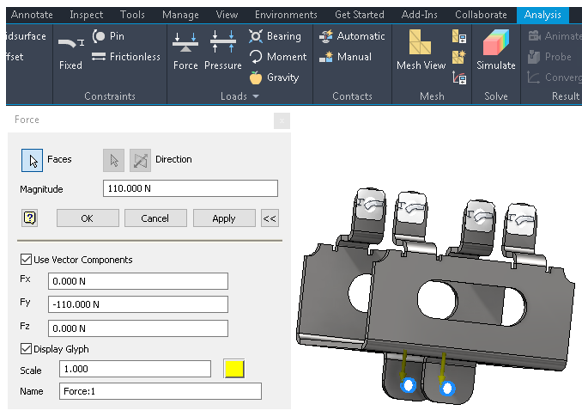Toggle the Display Glyph checkbox
This screenshot has height=411, width=582.
click(26, 349)
